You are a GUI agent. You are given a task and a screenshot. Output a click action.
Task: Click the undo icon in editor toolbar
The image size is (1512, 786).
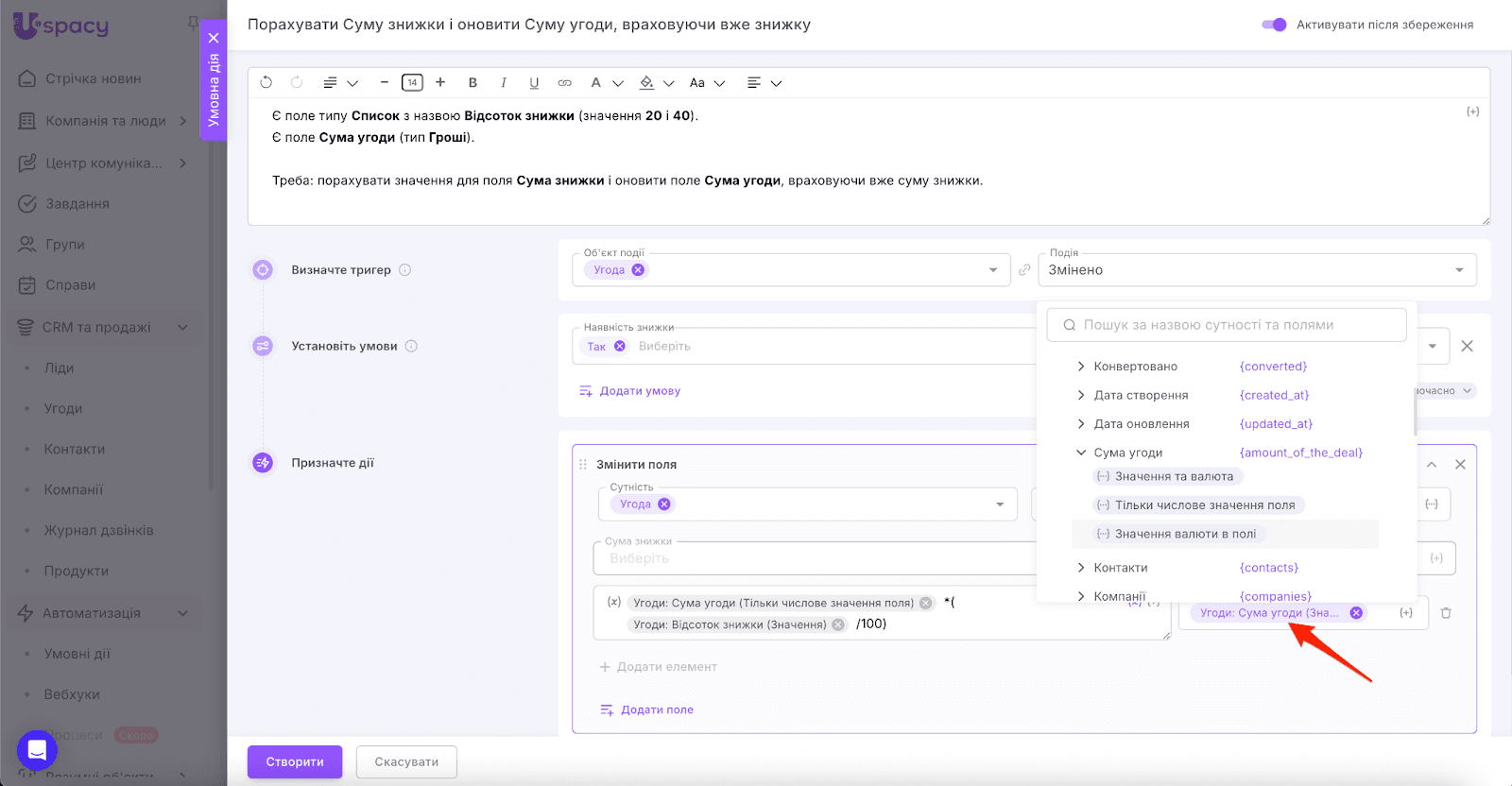266,83
